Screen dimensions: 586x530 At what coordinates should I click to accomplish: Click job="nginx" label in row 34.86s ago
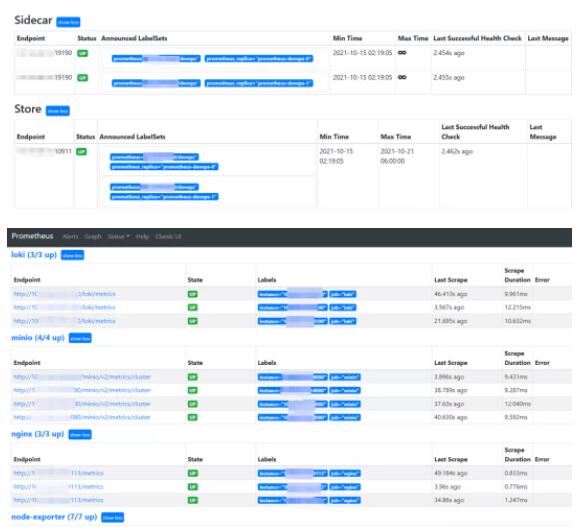click(x=345, y=501)
